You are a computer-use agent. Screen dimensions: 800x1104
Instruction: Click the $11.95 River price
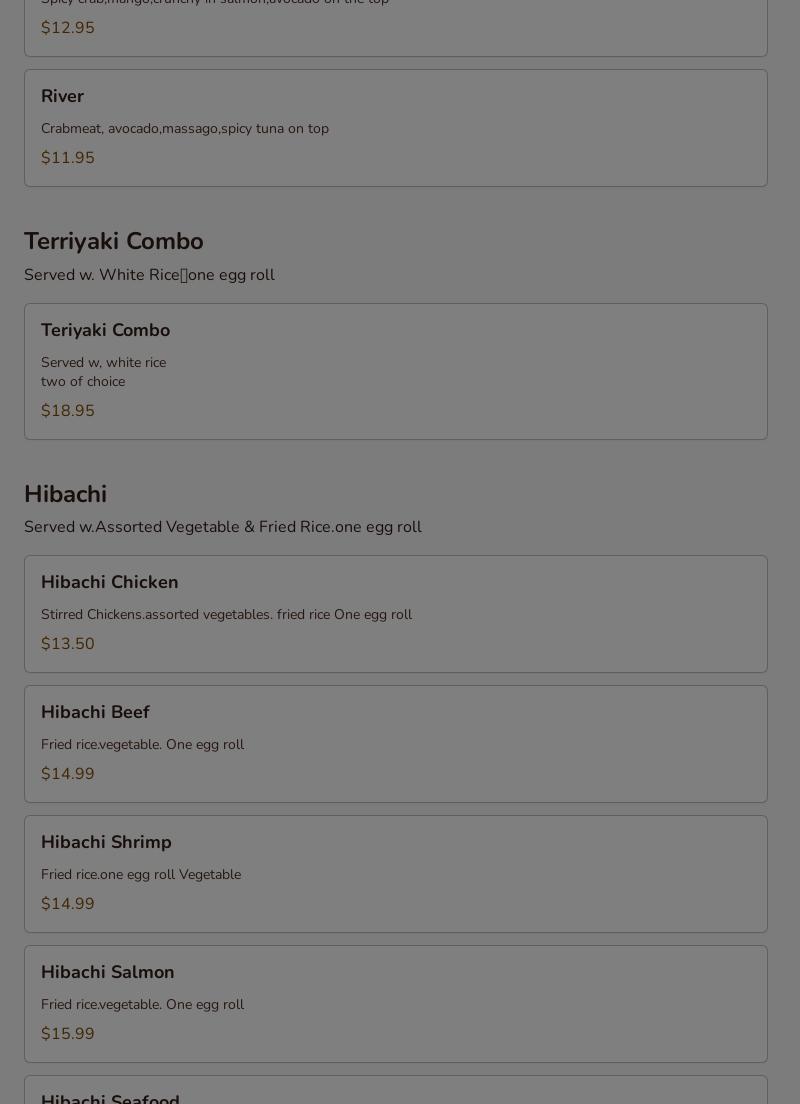click(x=68, y=158)
